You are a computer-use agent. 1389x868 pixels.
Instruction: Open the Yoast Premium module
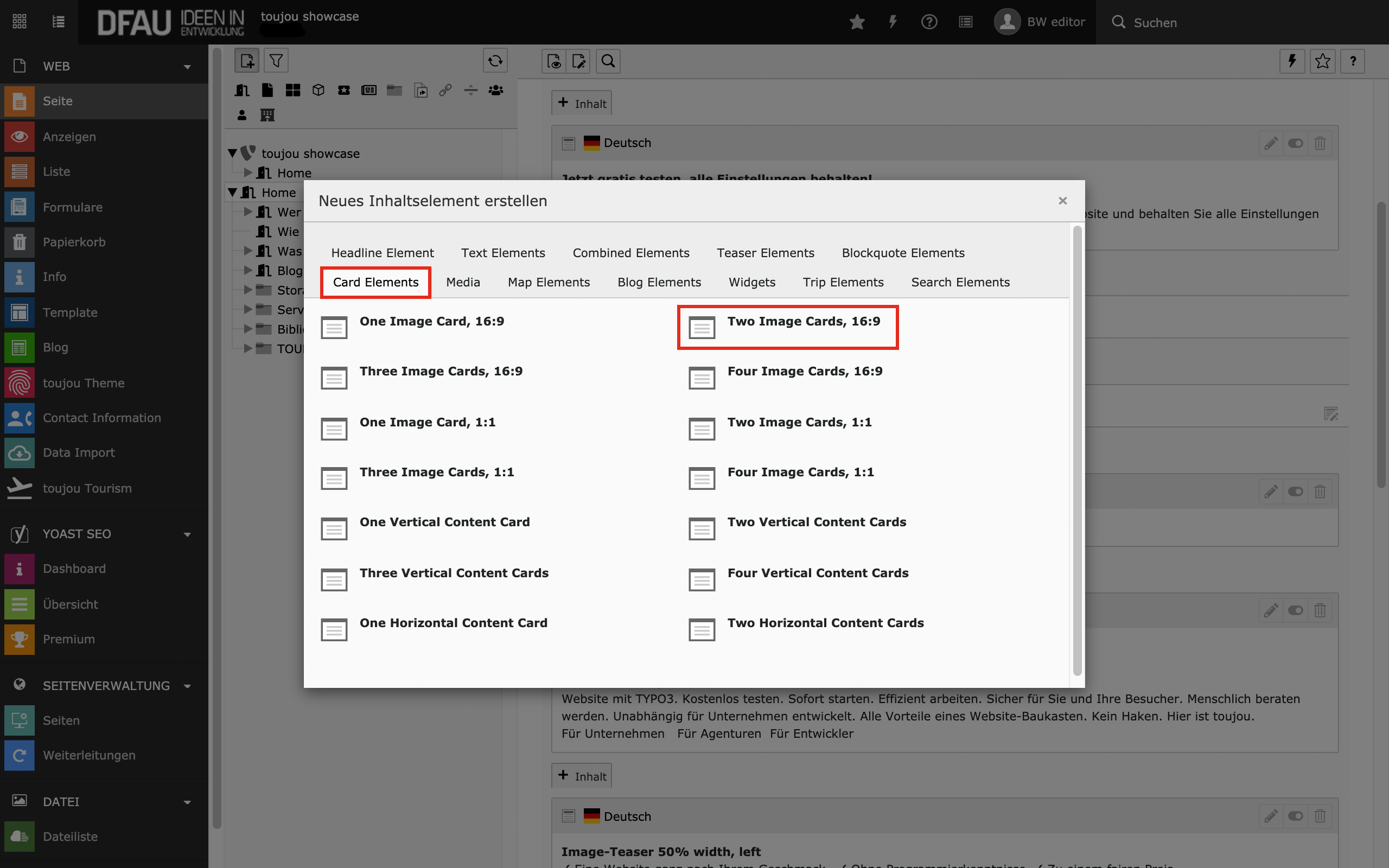(104, 639)
